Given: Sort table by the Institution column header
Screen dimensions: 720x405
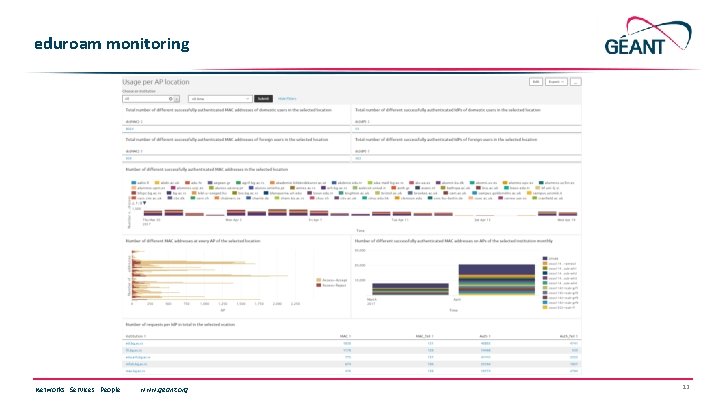Looking at the screenshot, I should 134,336.
